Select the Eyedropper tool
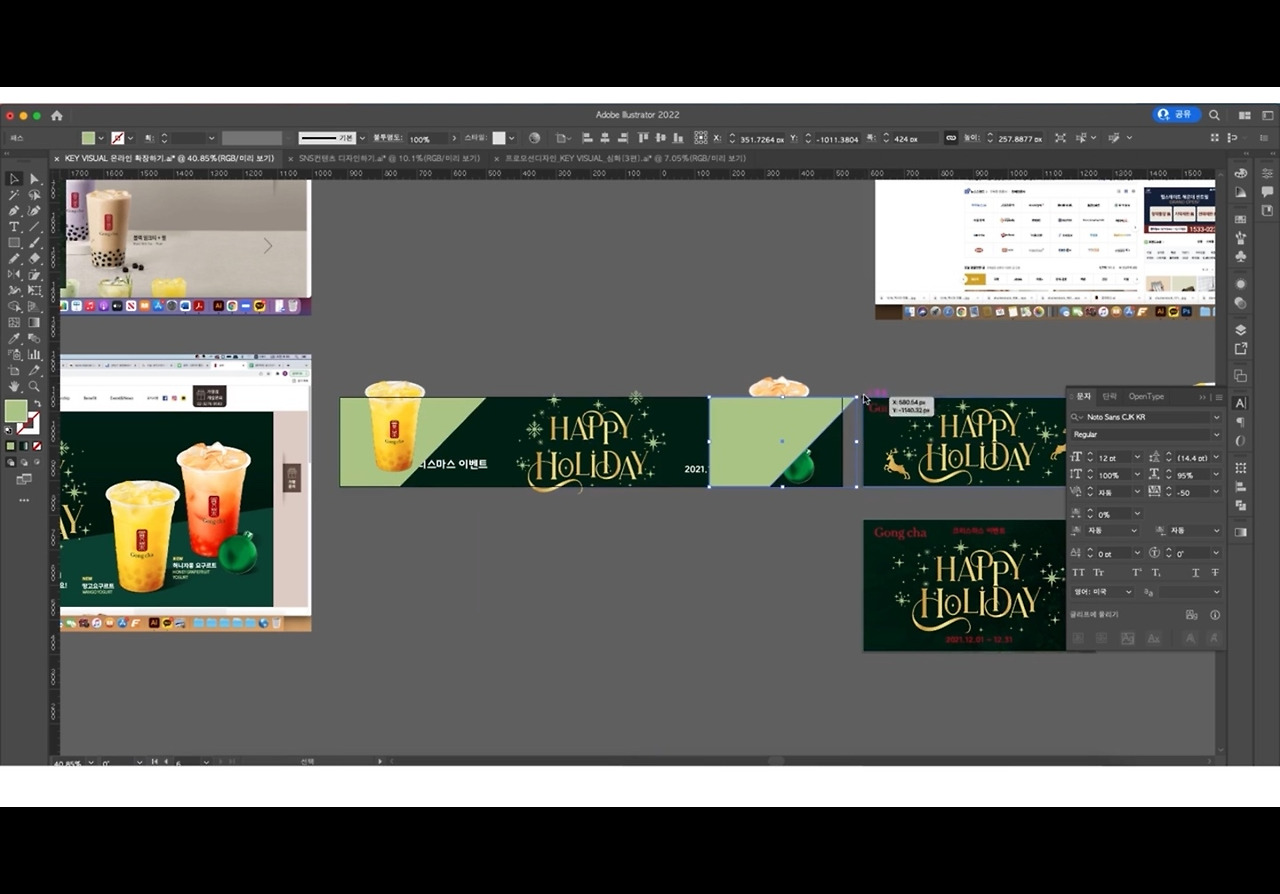 point(14,339)
